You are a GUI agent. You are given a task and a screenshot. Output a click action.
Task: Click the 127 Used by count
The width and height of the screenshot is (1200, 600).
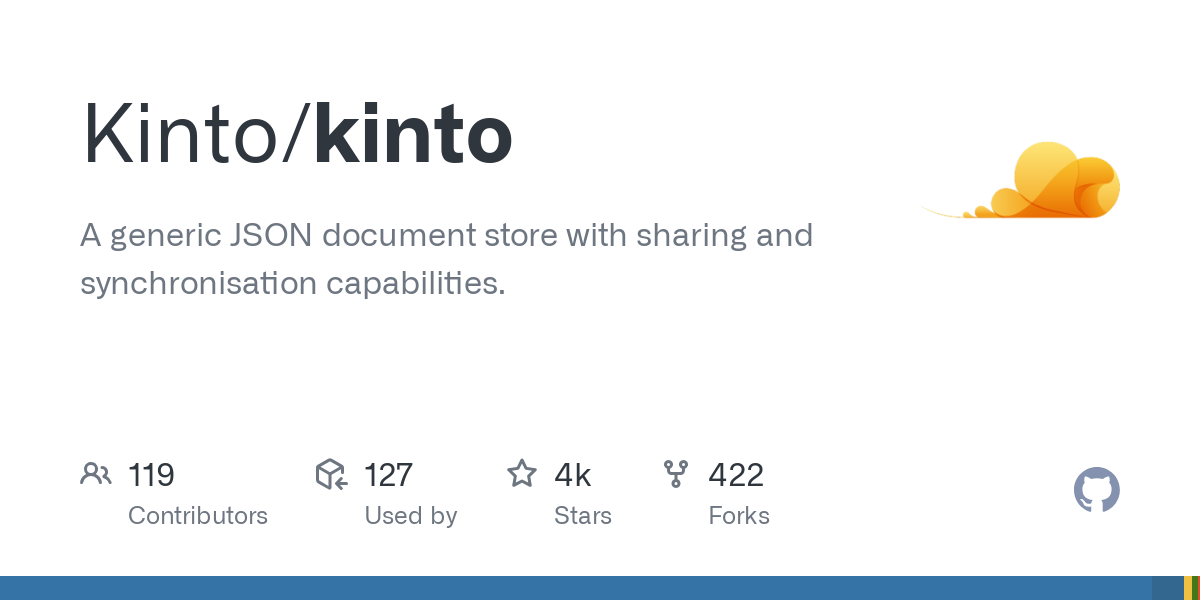(389, 476)
